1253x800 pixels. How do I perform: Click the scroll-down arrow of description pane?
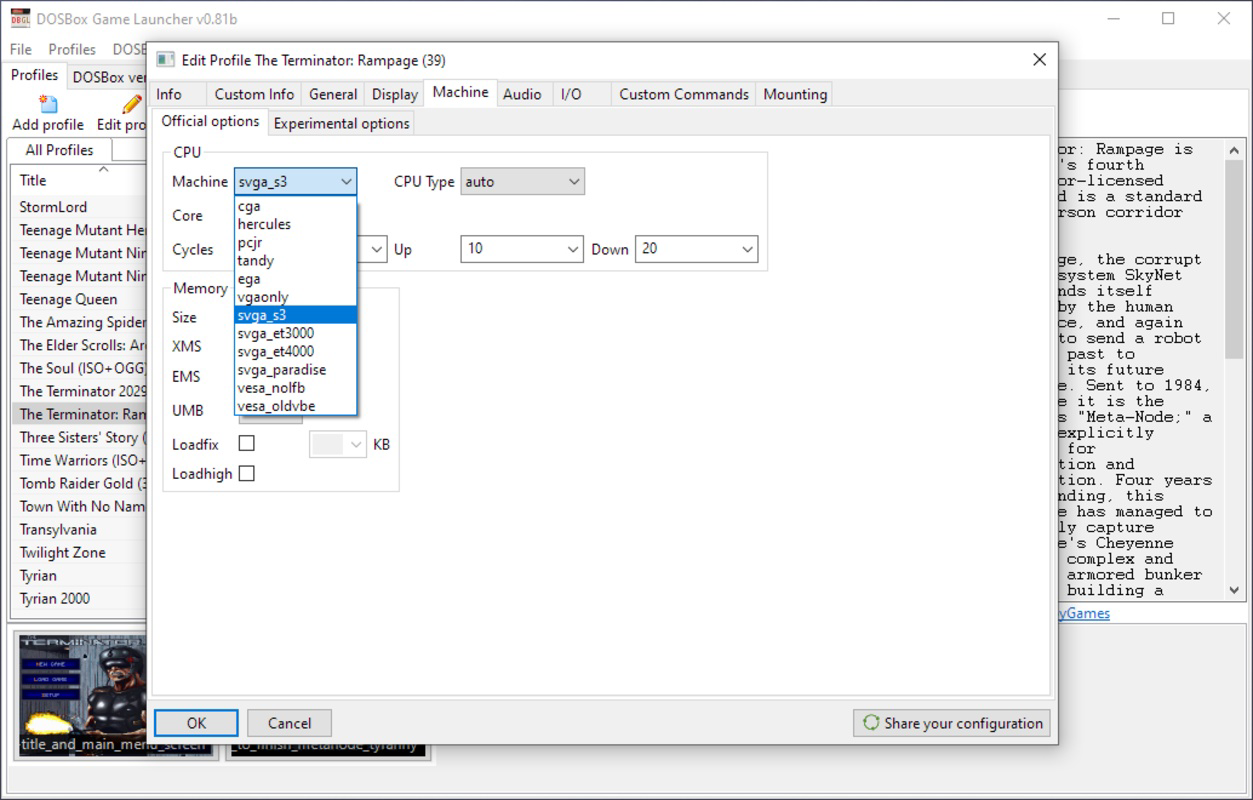pyautogui.click(x=1234, y=590)
